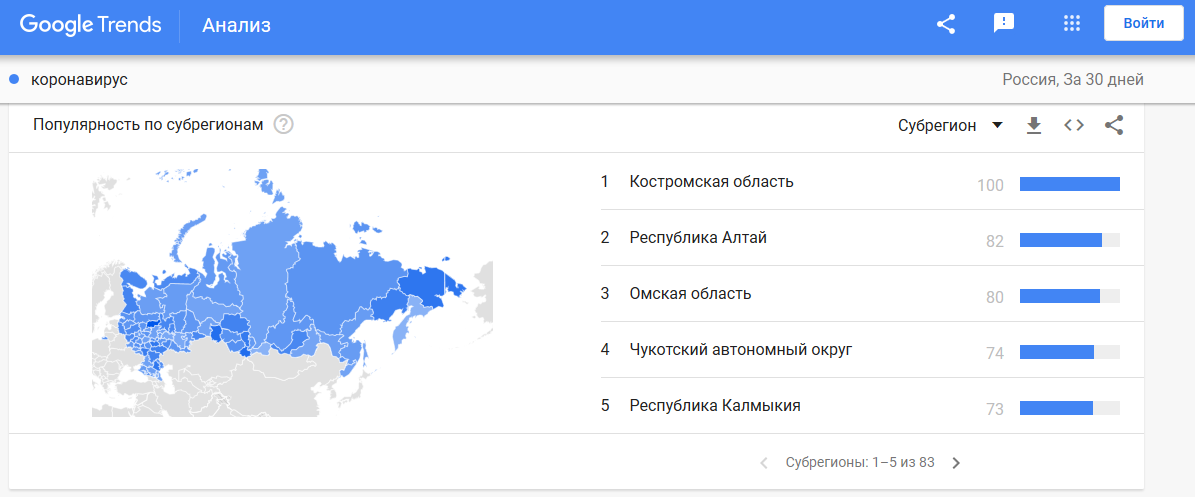Open the Анализ section label
The height and width of the screenshot is (497, 1195).
[x=236, y=25]
